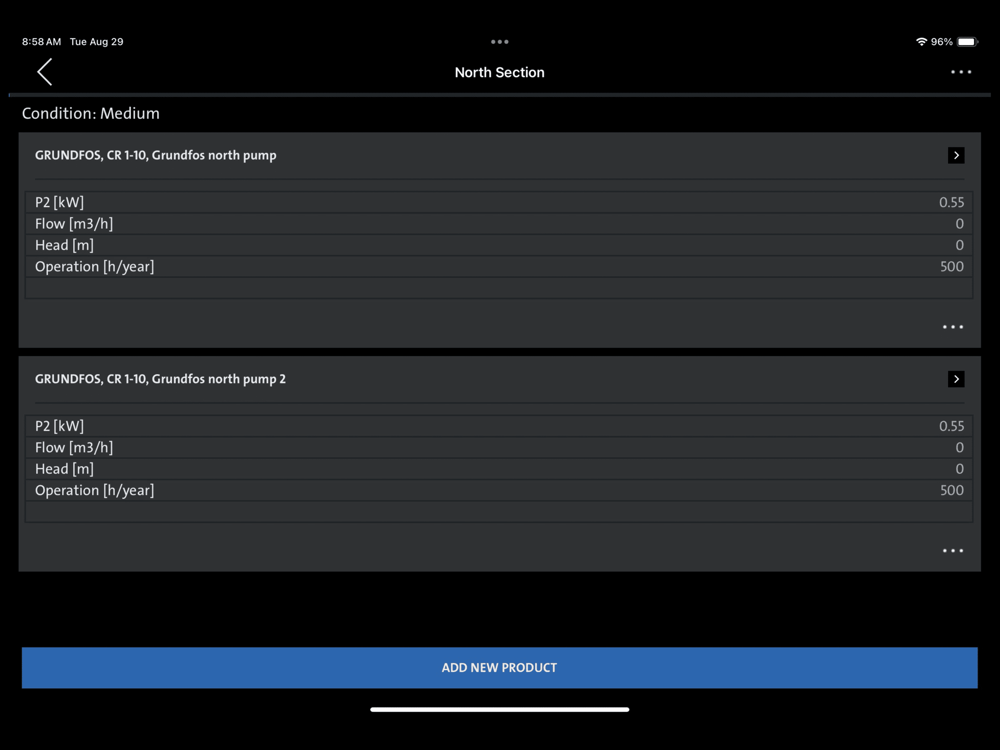The height and width of the screenshot is (750, 1000).
Task: Tap the multitasking dots in status bar
Action: (x=499, y=41)
